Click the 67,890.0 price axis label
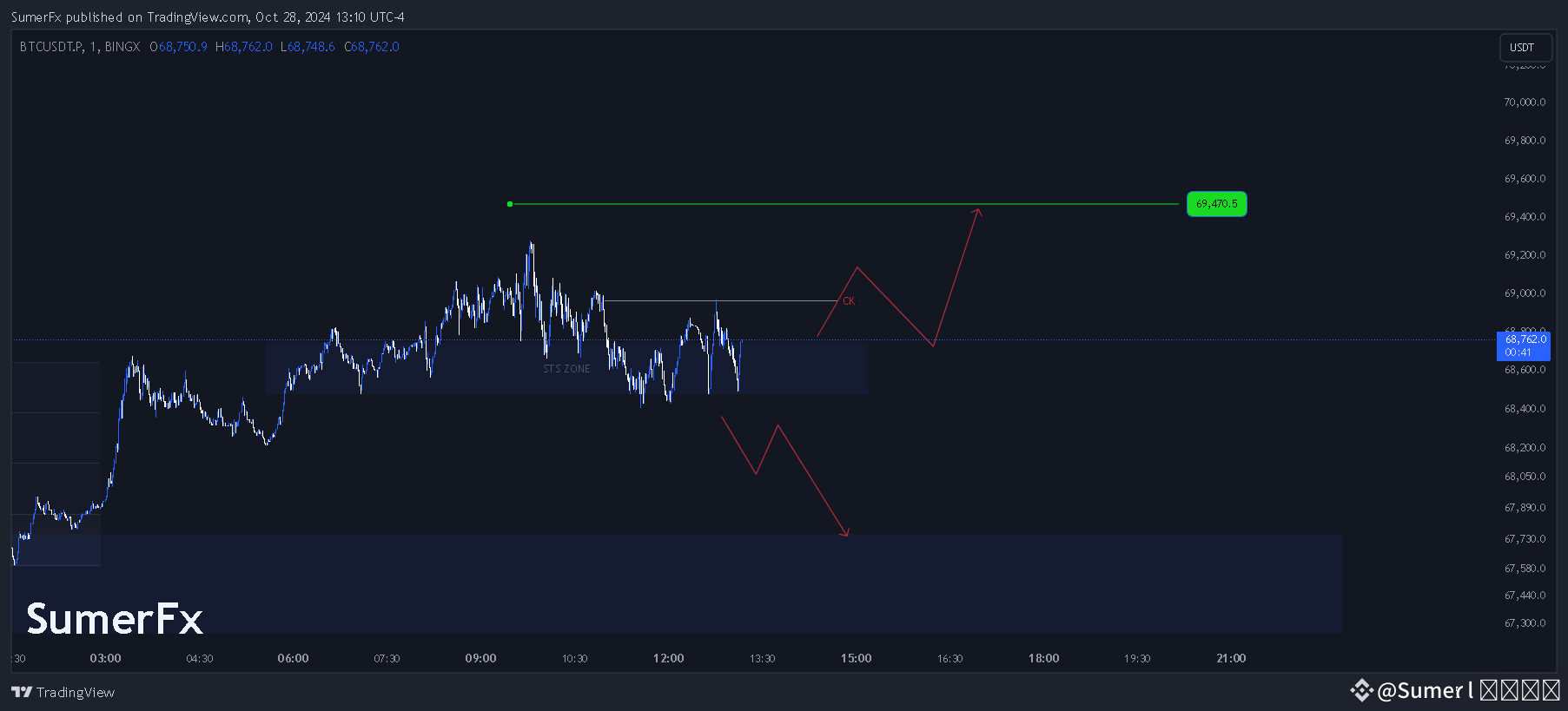The height and width of the screenshot is (711, 1568). (1525, 508)
